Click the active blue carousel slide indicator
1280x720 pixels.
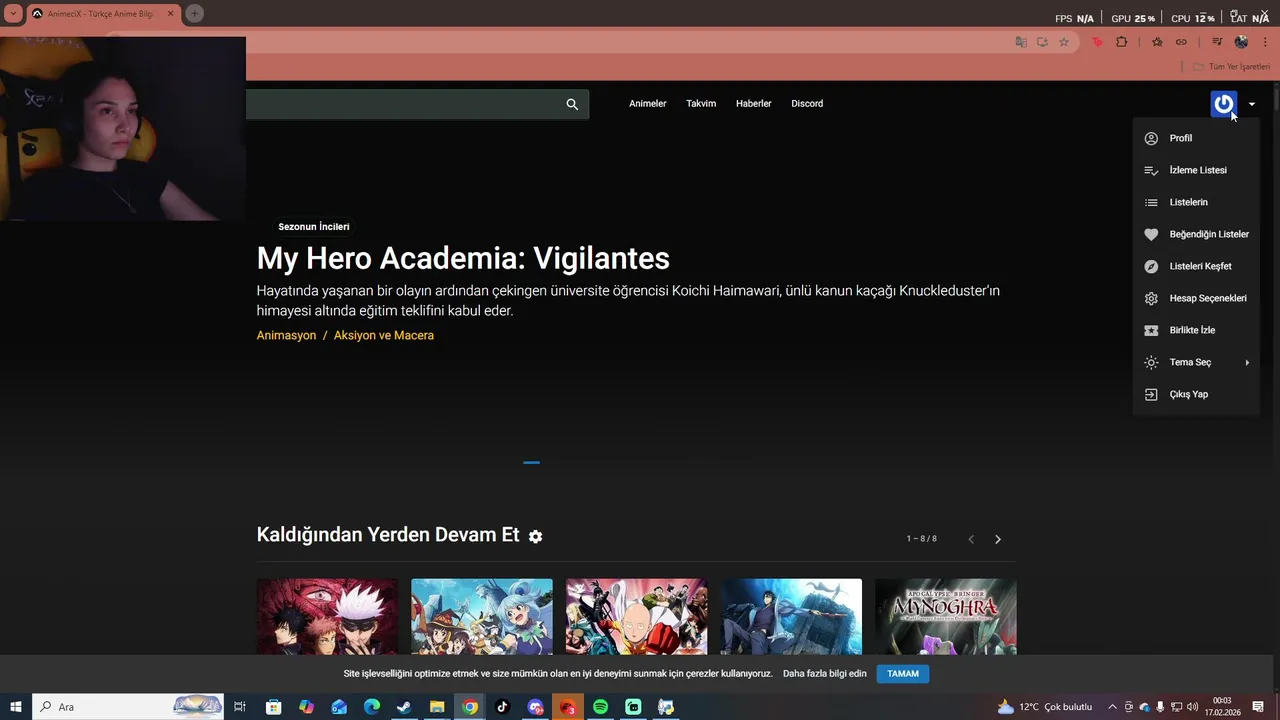tap(531, 462)
